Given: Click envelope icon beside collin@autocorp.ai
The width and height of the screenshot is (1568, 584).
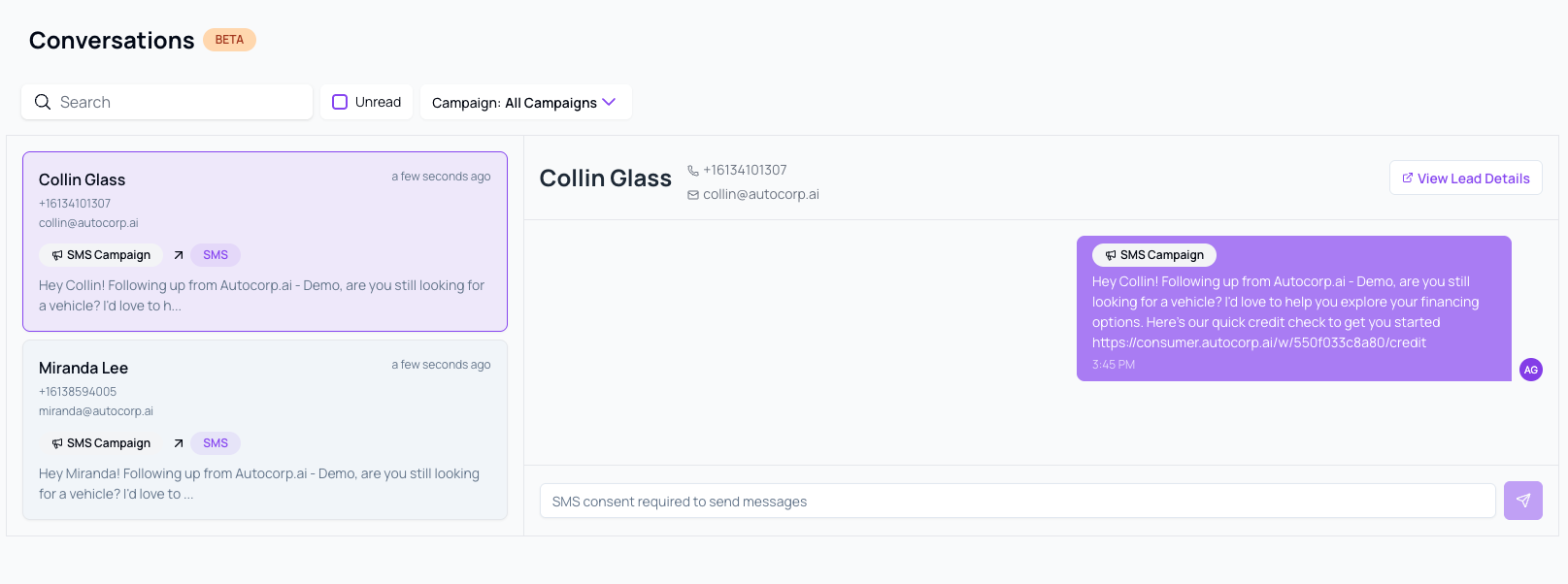Looking at the screenshot, I should [693, 195].
